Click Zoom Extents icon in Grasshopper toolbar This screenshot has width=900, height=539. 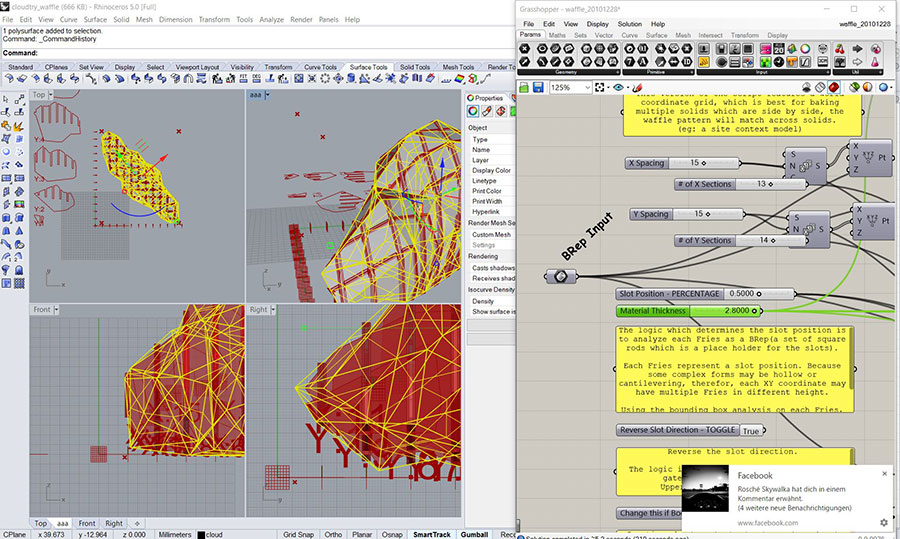coord(599,87)
